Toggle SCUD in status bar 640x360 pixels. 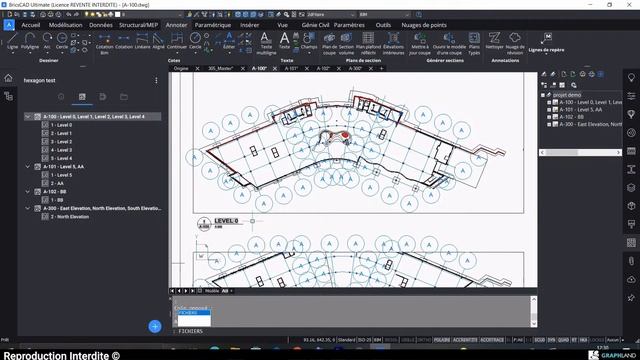tap(539, 340)
